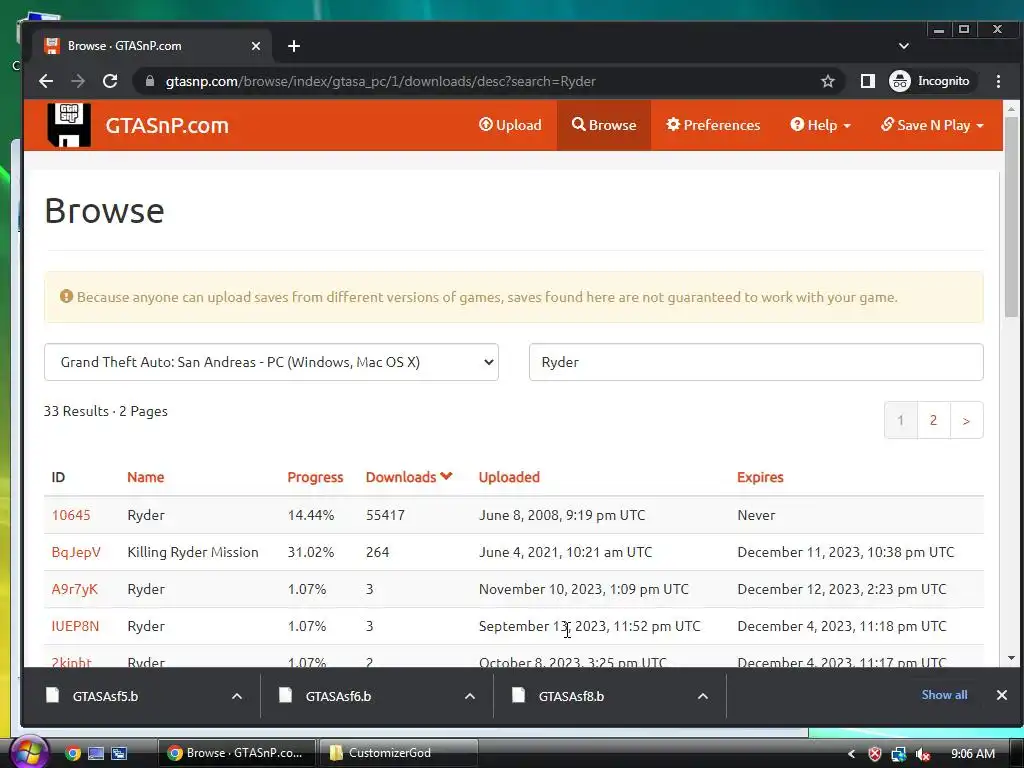Click the muted volume tray icon
Viewport: 1024px width, 768px height.
(923, 754)
